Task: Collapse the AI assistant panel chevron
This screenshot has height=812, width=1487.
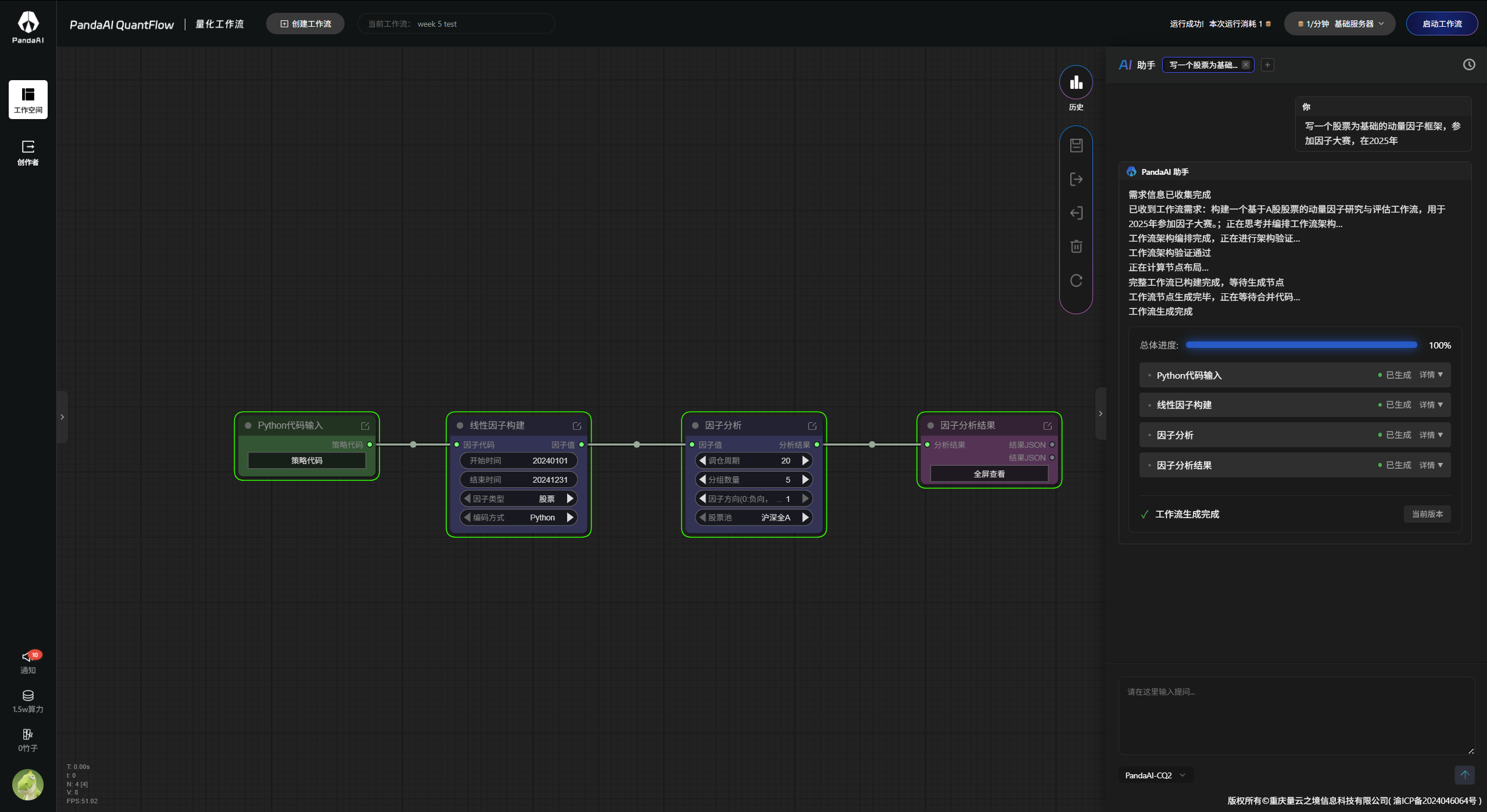Action: point(1100,414)
